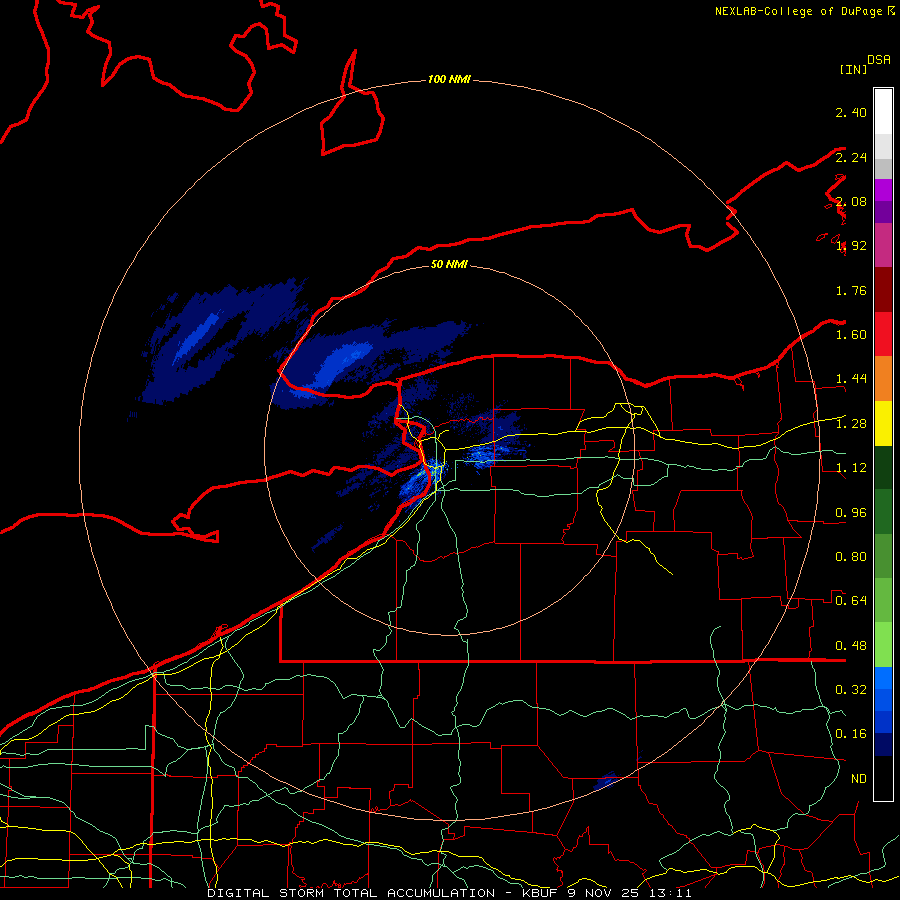
Task: Click the [IN] units label
Action: 853,69
